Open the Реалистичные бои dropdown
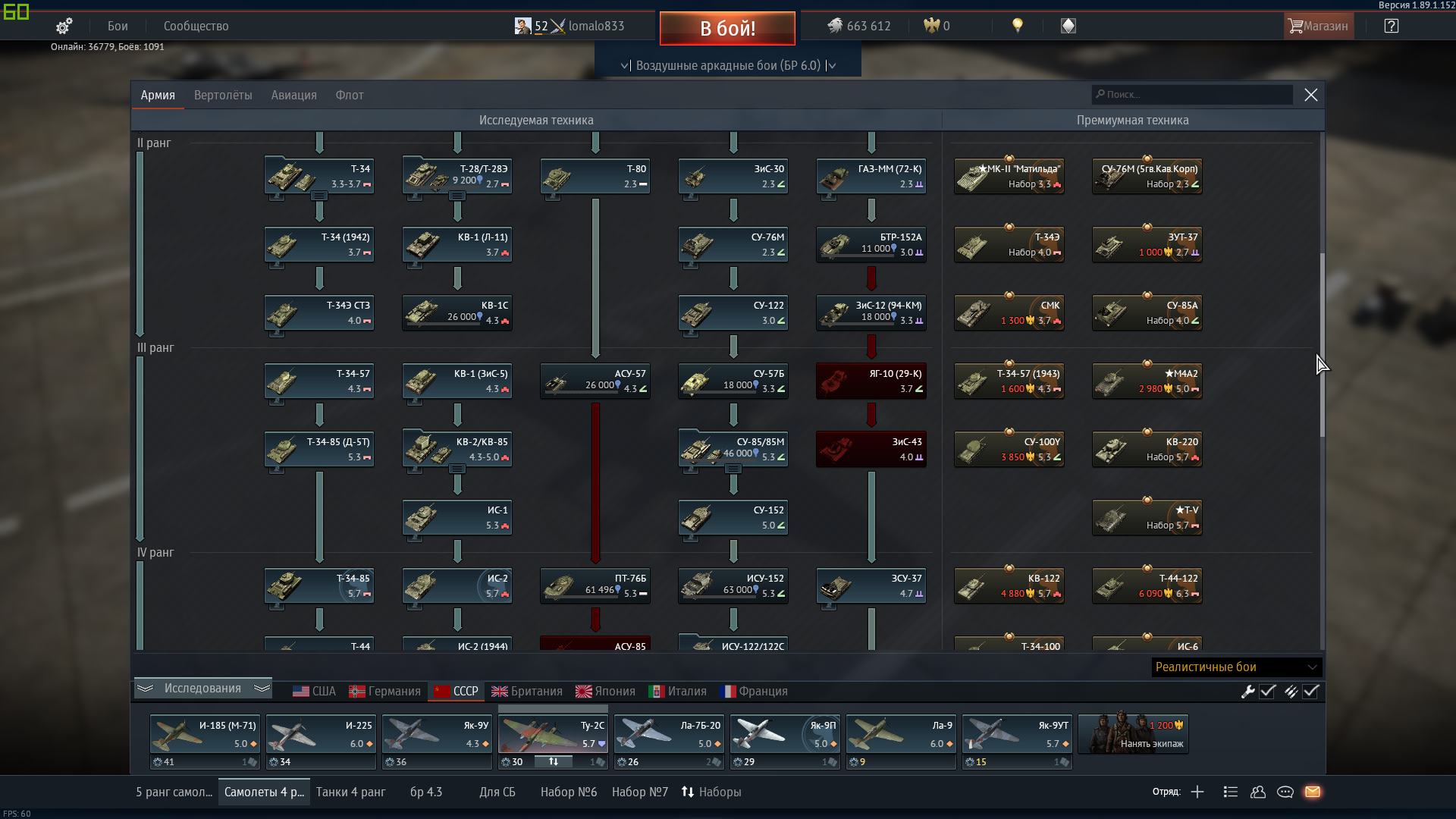The height and width of the screenshot is (819, 1456). click(1237, 667)
